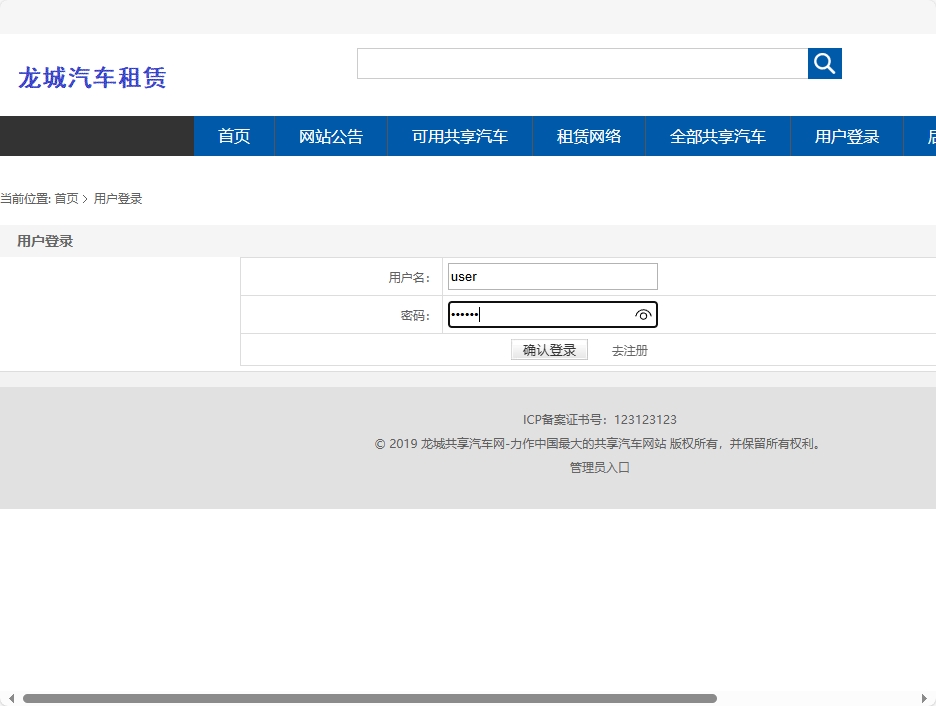
Task: Toggle password visibility with the eye icon
Action: coord(644,314)
